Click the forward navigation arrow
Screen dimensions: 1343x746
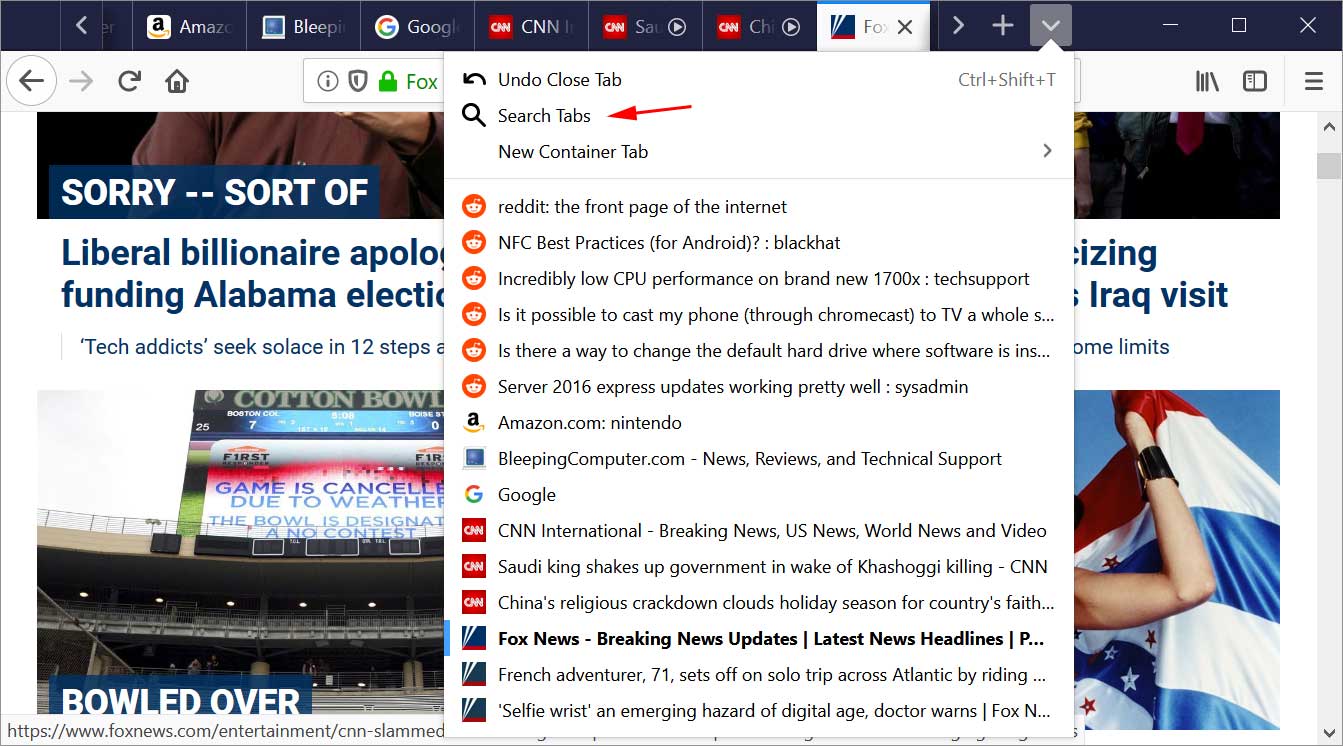pyautogui.click(x=81, y=81)
